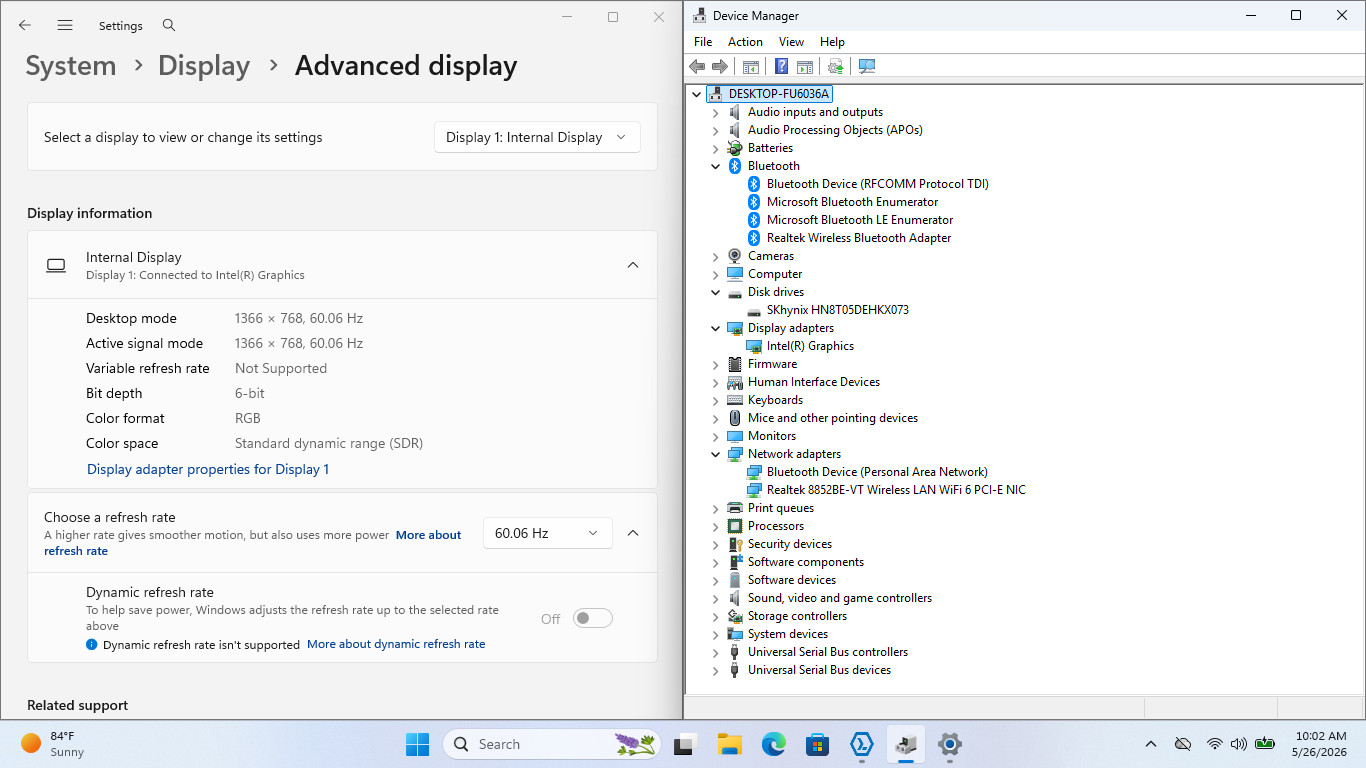
Task: Expand the Monitors node
Action: pyautogui.click(x=715, y=436)
